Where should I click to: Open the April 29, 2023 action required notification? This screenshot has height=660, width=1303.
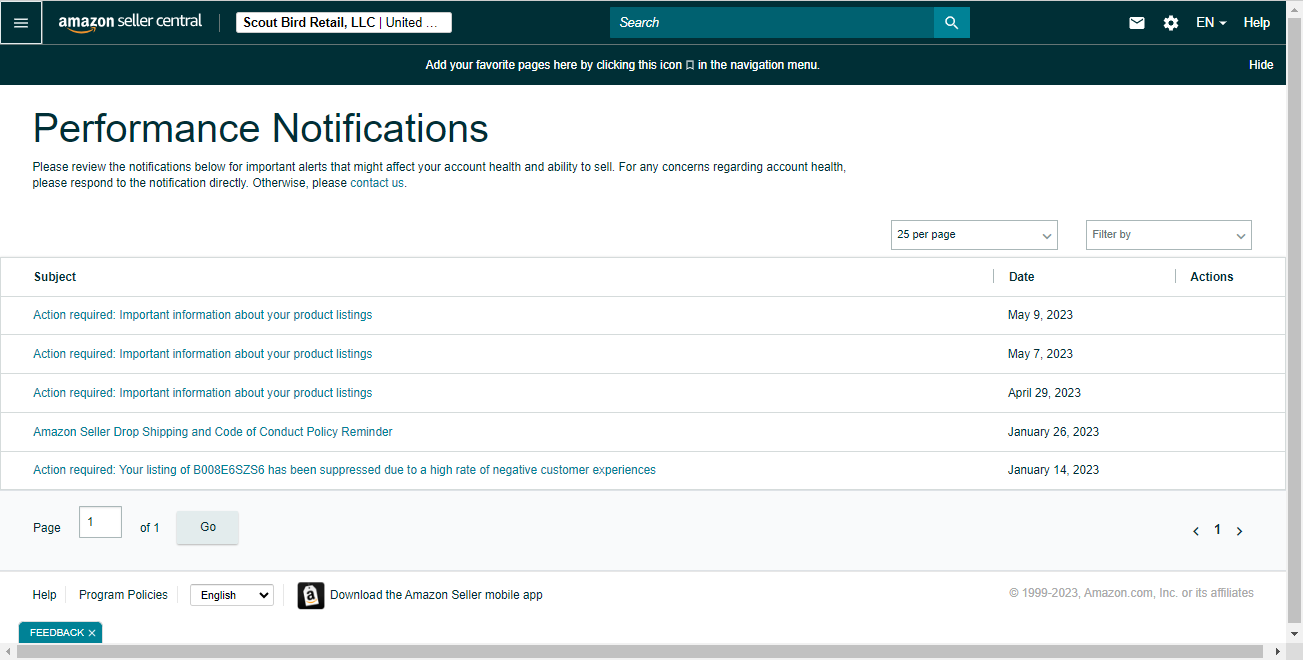(x=202, y=393)
